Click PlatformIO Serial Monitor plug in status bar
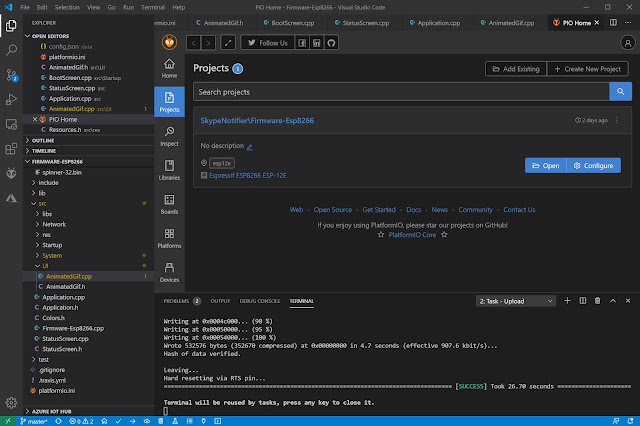This screenshot has width=640, height=426. [203, 421]
